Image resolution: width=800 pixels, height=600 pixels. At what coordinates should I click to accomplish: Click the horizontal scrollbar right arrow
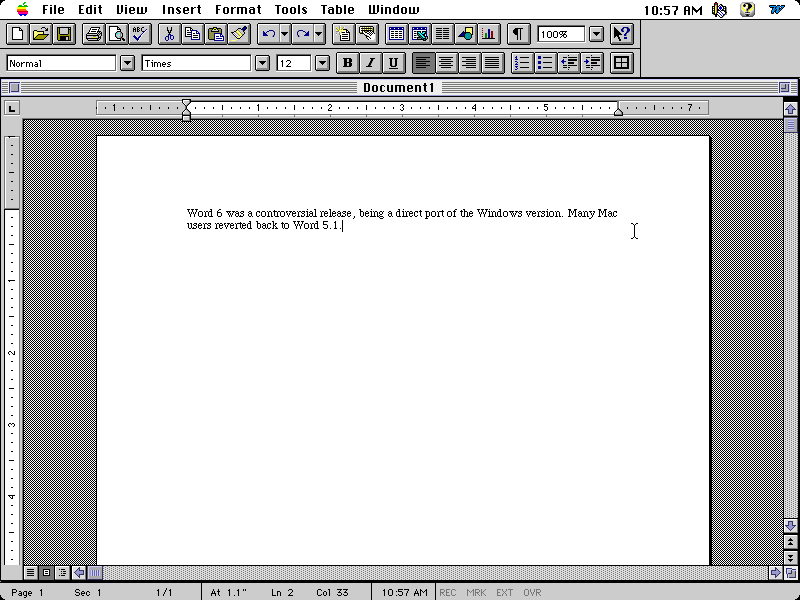pyautogui.click(x=776, y=572)
